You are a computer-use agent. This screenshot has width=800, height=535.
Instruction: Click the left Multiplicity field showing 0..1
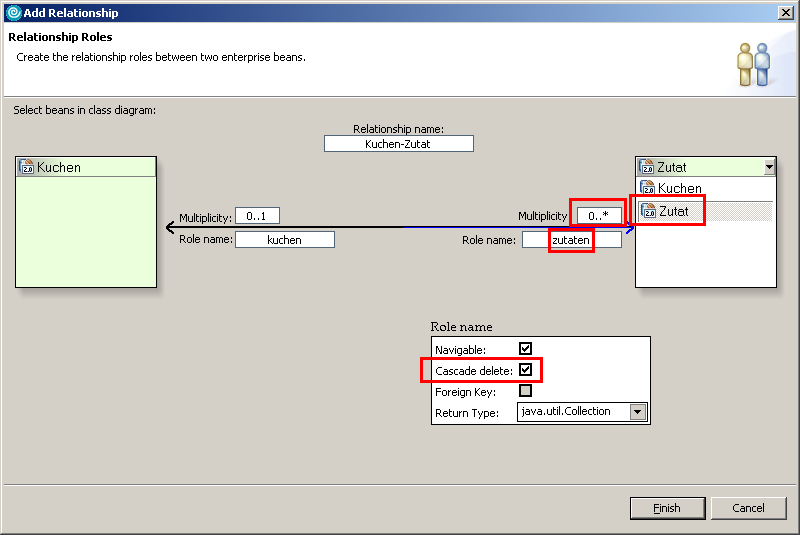click(x=257, y=216)
